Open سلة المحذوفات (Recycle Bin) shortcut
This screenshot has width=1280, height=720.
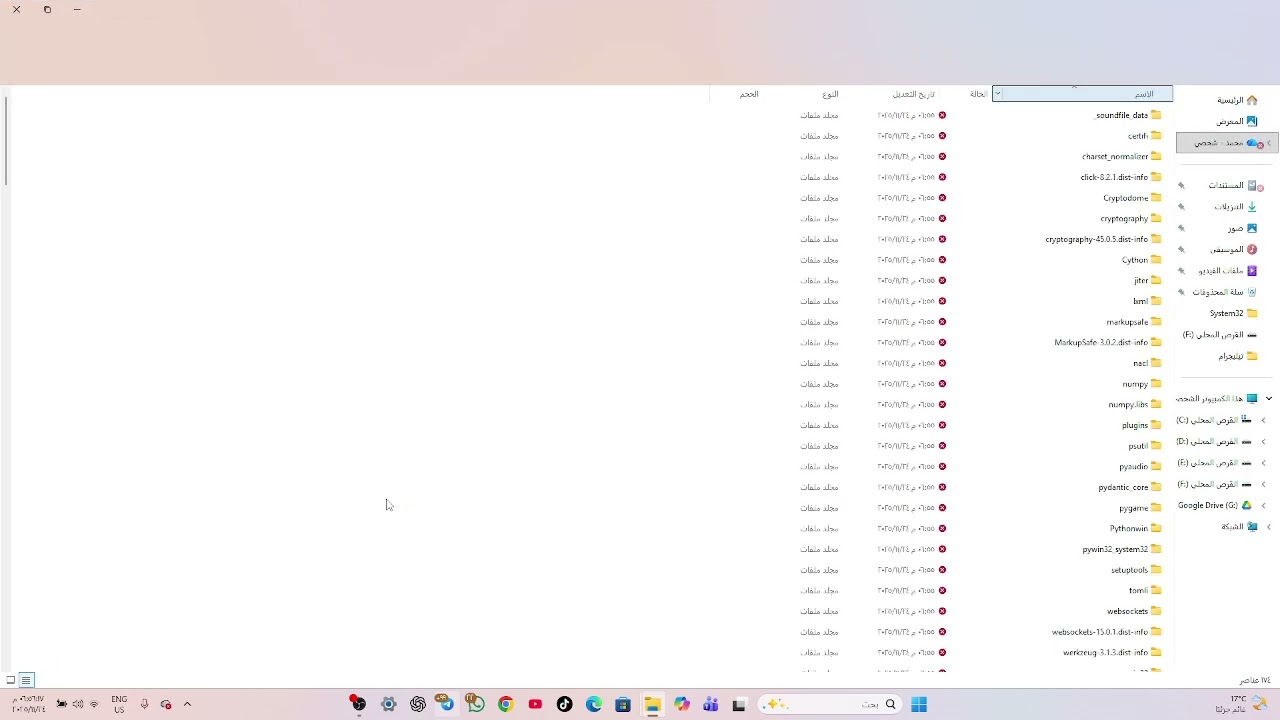point(1225,292)
